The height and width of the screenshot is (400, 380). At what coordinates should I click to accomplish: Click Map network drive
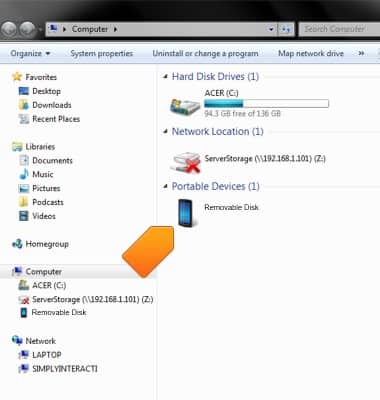tap(311, 53)
